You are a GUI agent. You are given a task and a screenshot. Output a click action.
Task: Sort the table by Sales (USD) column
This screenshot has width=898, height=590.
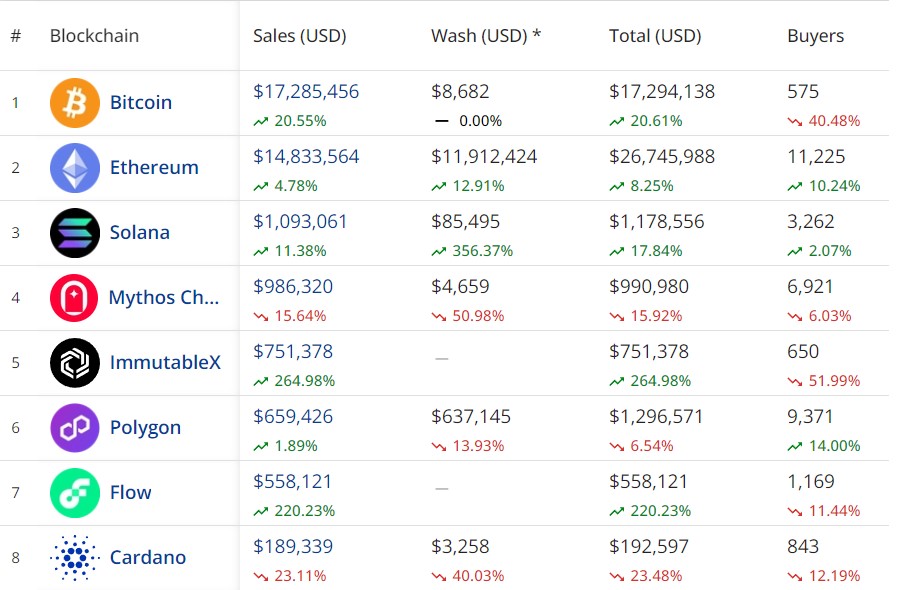pos(299,36)
